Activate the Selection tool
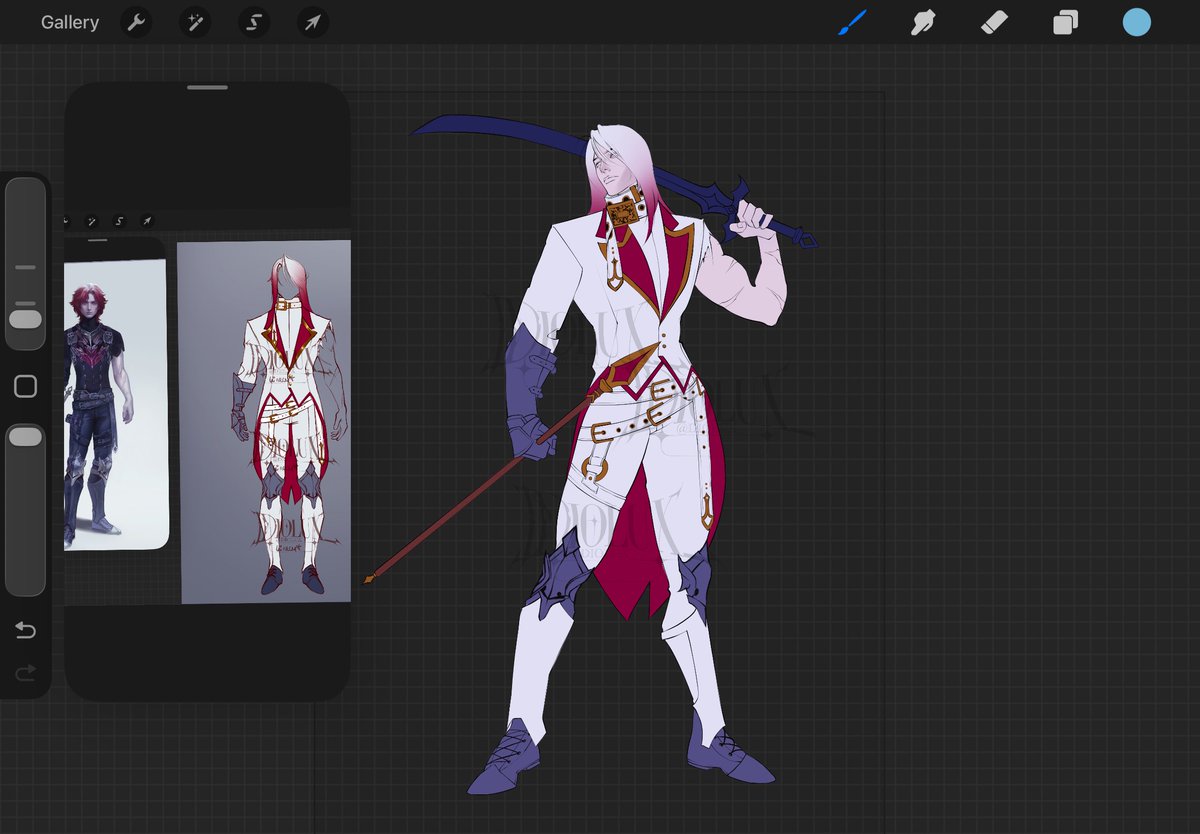 pos(254,22)
